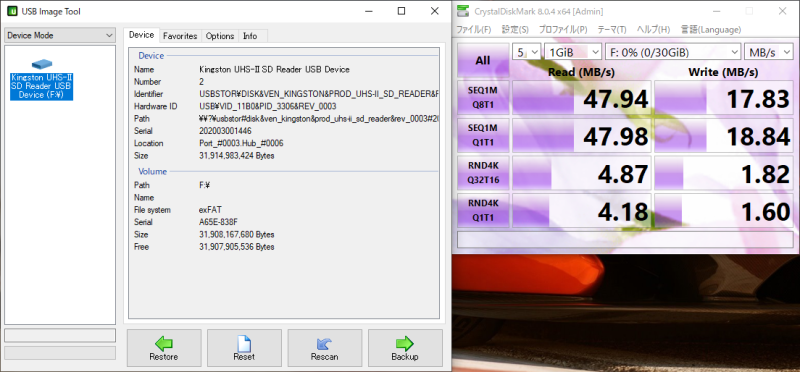The width and height of the screenshot is (800, 372).
Task: Click the SEQ1M Q8T1 read result 47.94
Action: [582, 98]
